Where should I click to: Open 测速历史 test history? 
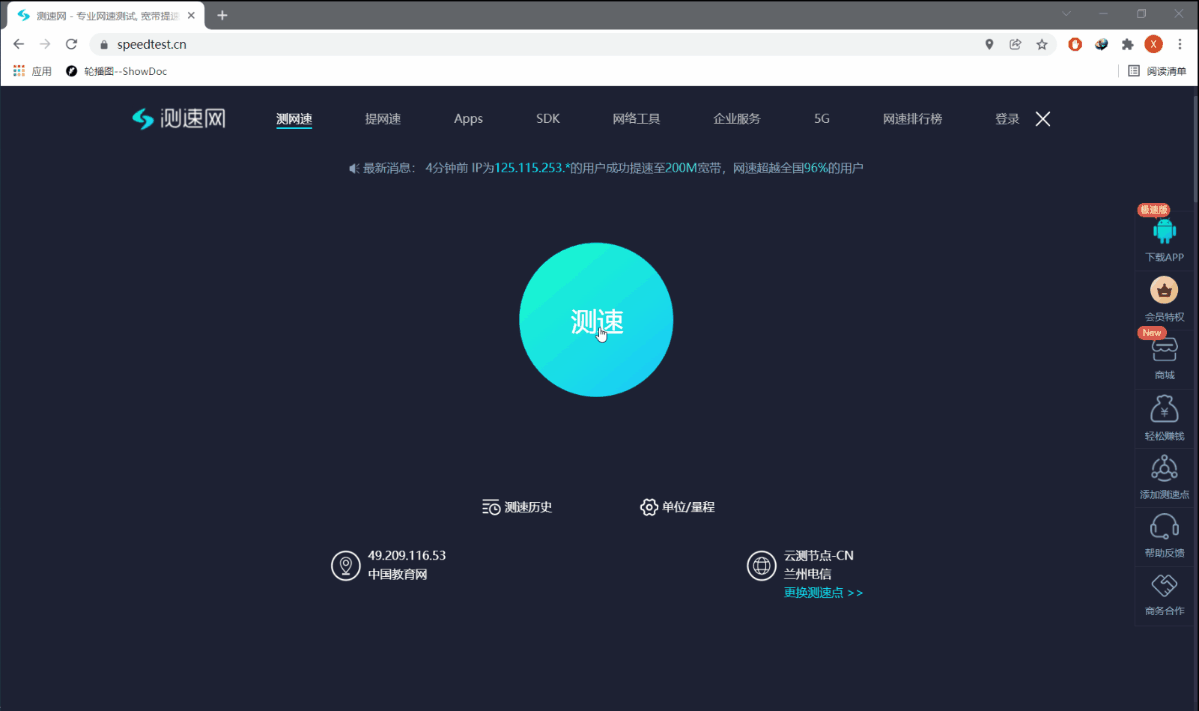coord(517,507)
